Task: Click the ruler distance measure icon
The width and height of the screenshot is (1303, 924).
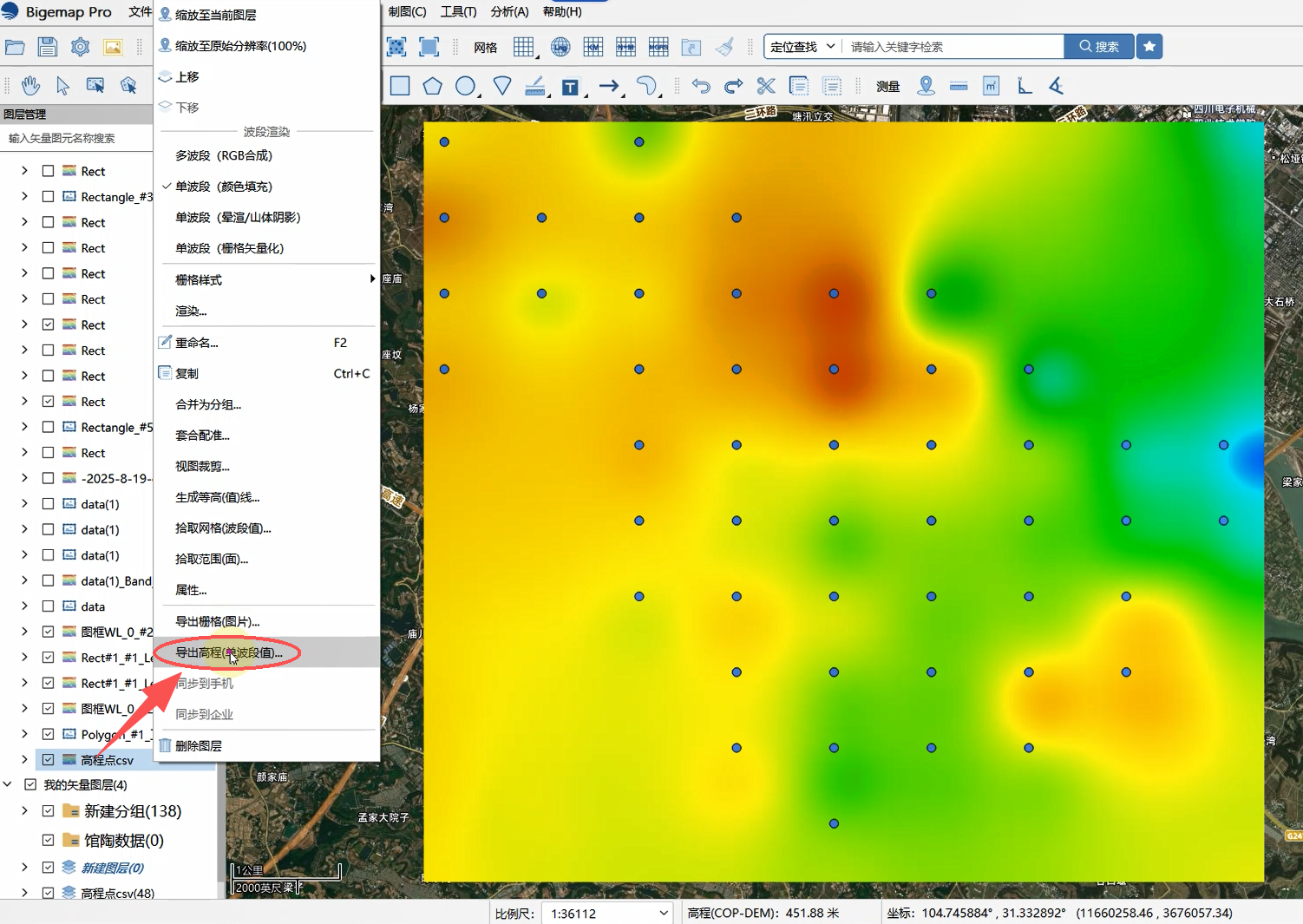Action: click(x=959, y=86)
